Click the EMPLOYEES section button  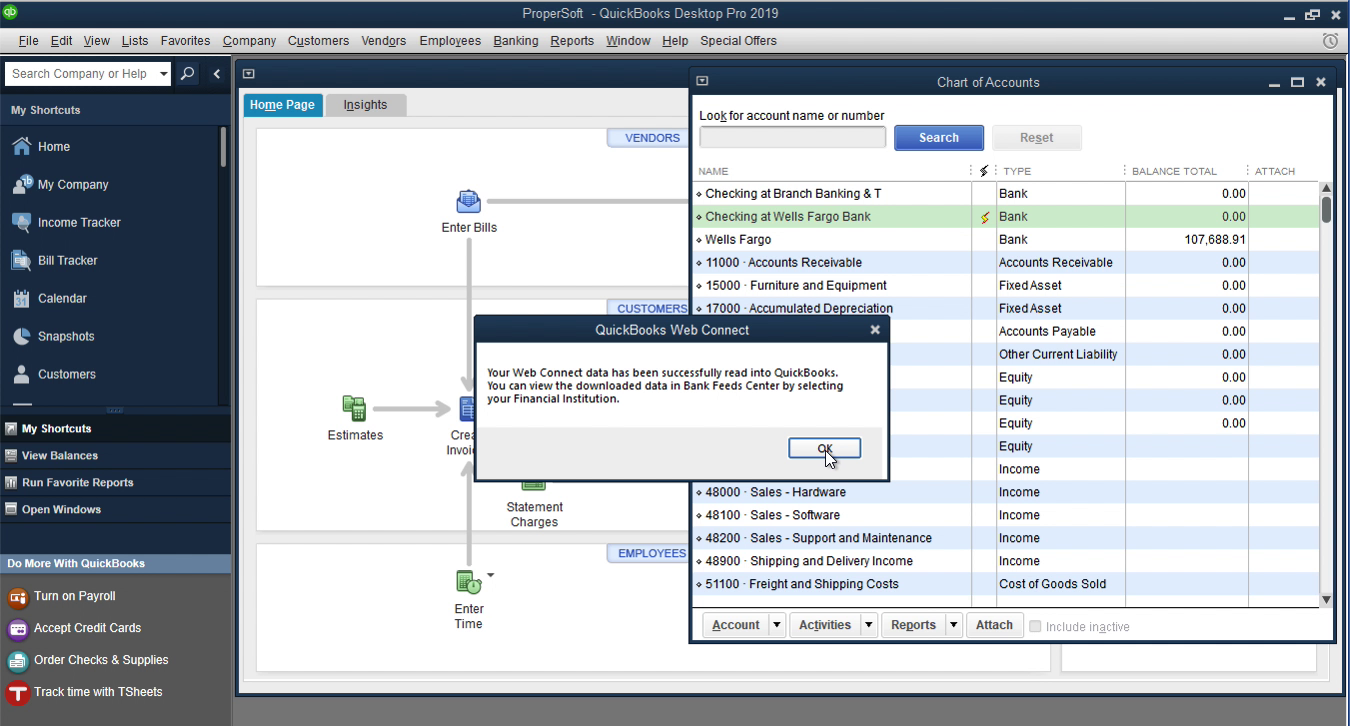coord(648,553)
